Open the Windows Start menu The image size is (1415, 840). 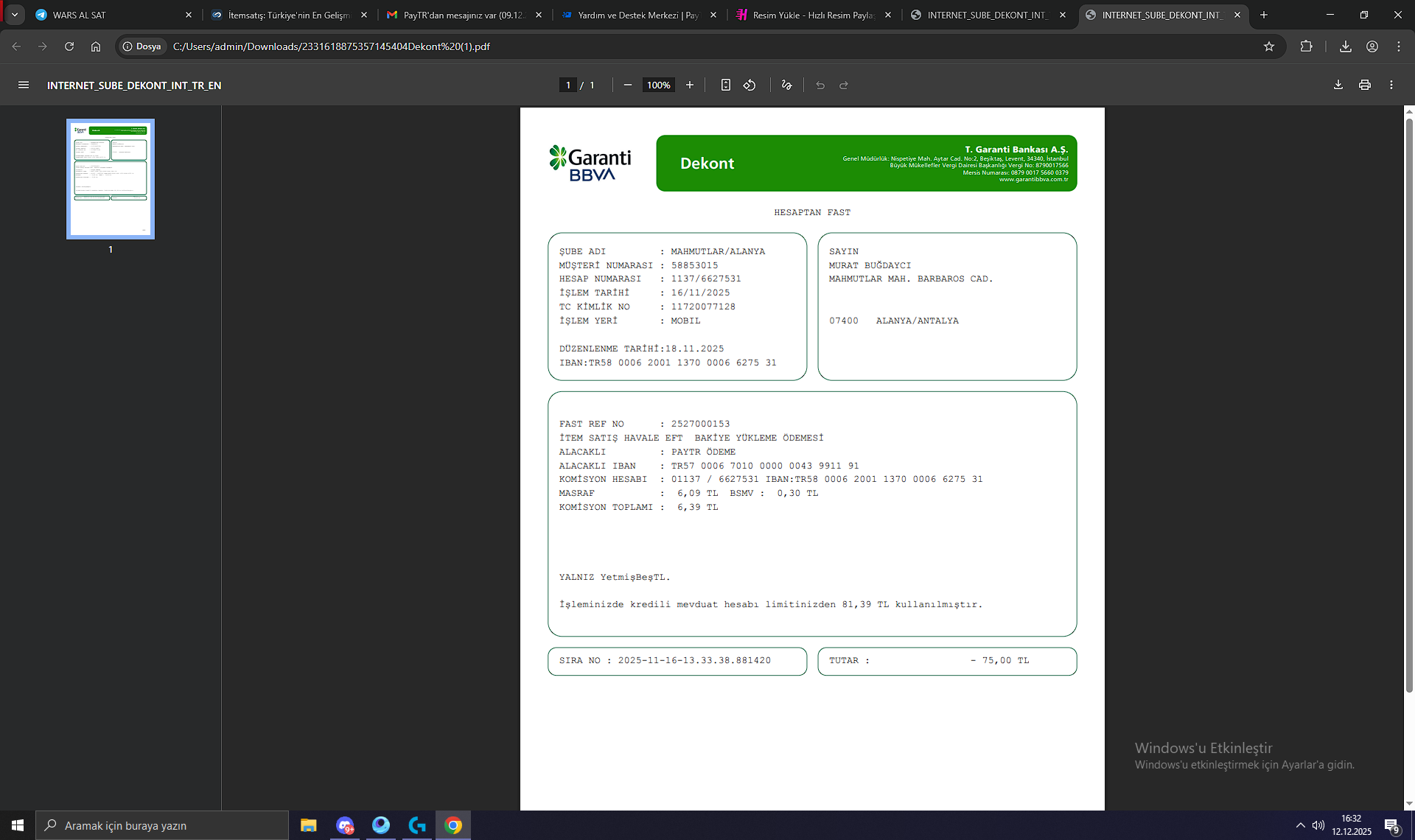[18, 825]
